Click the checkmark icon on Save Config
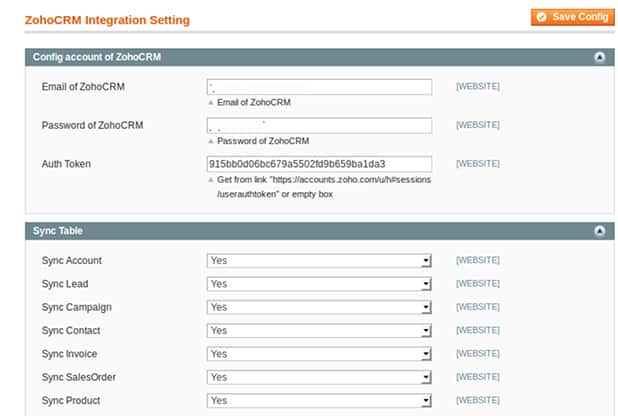The image size is (618, 416). [x=541, y=17]
